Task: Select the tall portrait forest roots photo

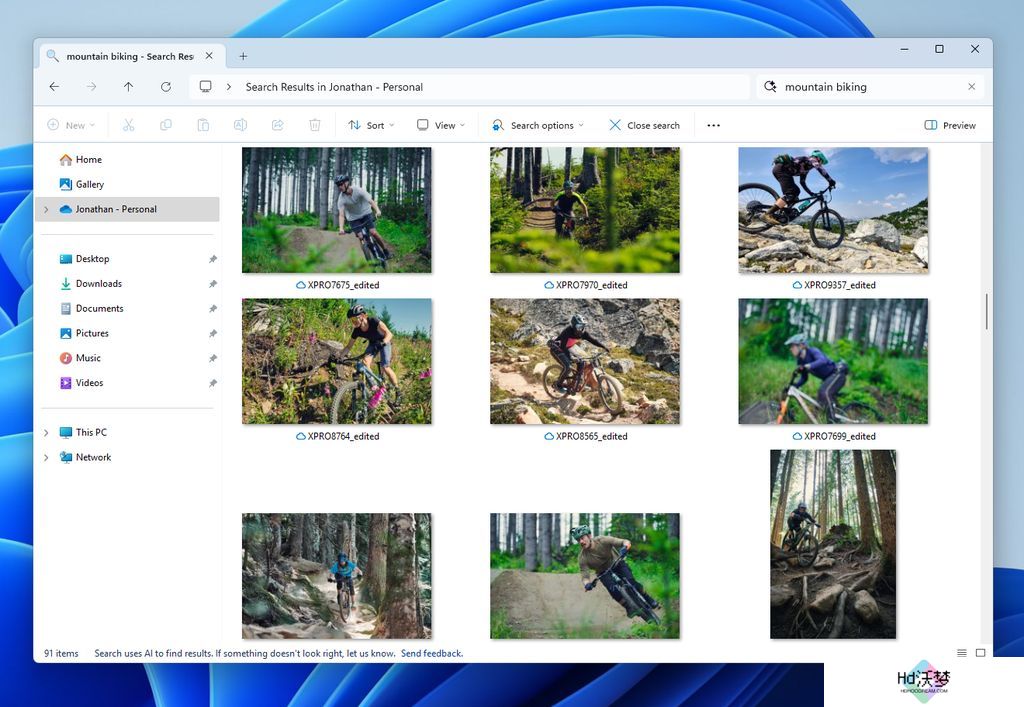Action: (x=833, y=544)
